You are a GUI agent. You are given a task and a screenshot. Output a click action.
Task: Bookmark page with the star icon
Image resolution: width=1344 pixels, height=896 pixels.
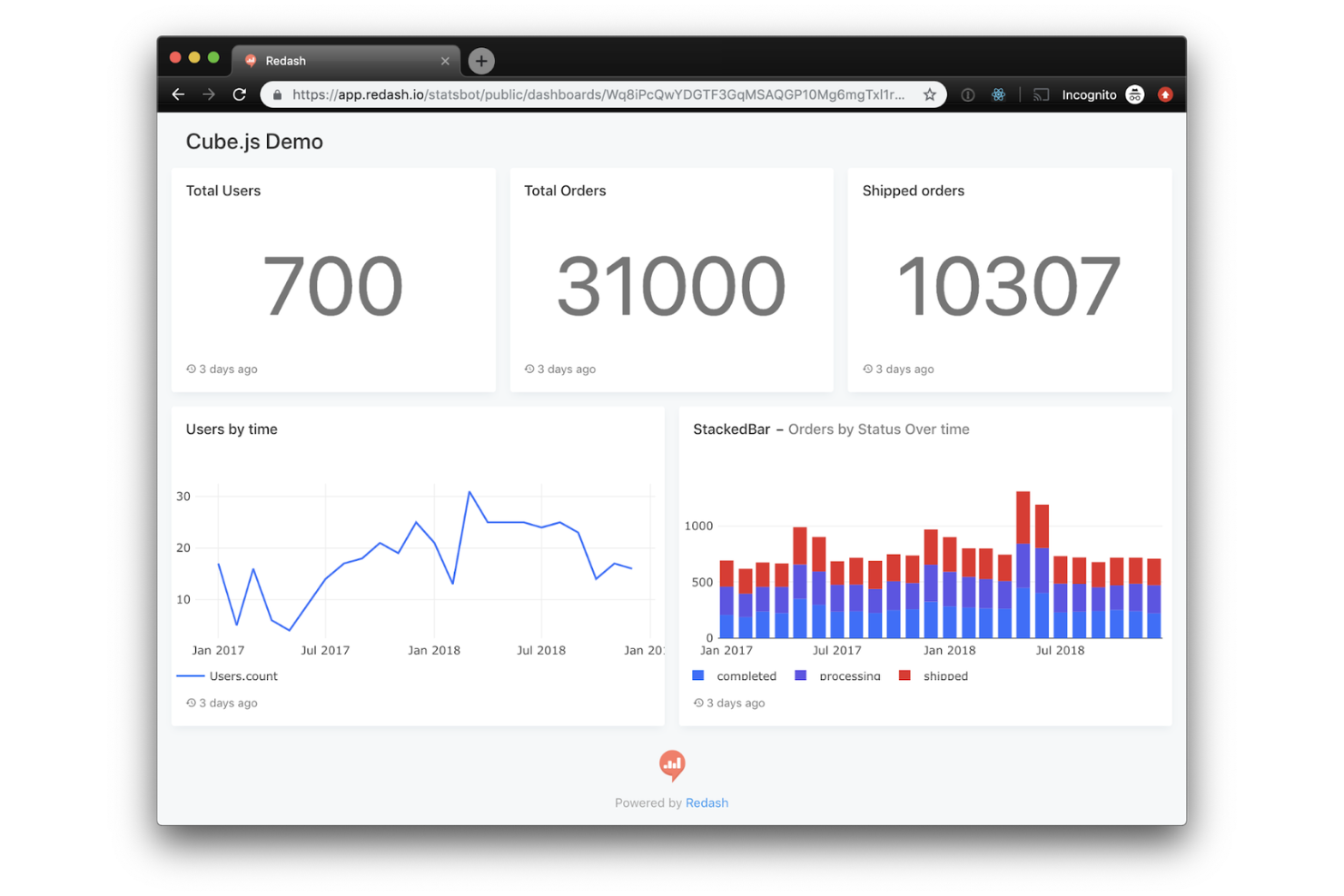point(929,94)
